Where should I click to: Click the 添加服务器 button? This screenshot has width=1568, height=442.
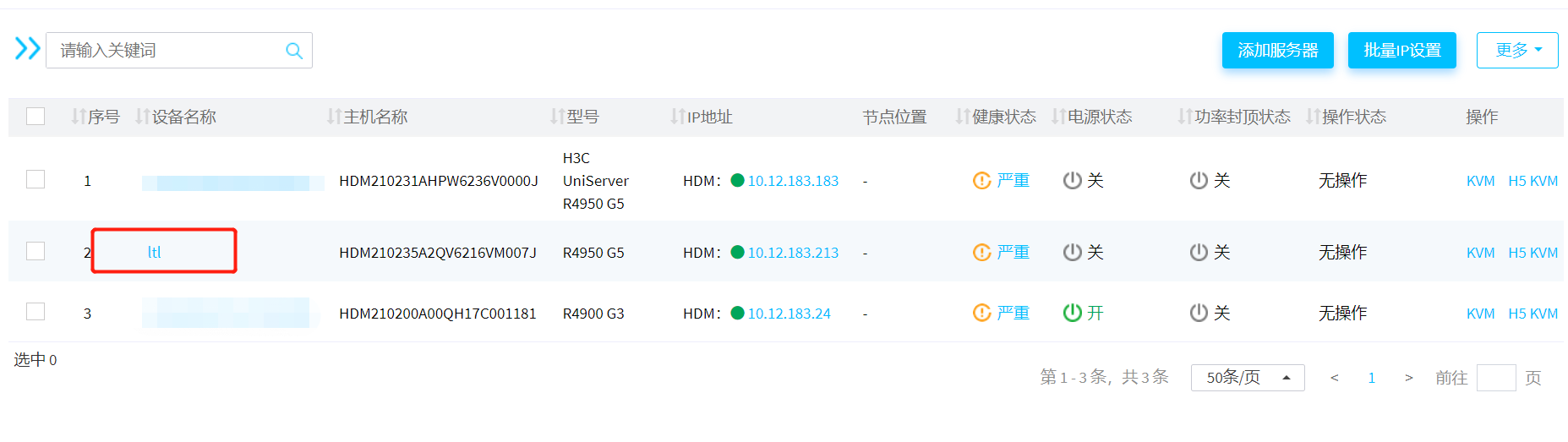(1277, 51)
